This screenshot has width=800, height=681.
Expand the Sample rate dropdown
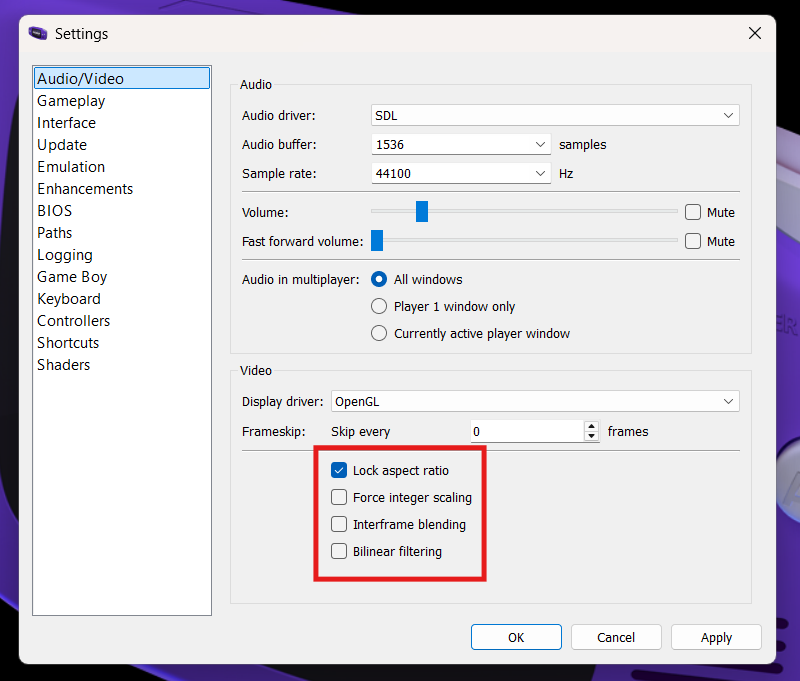[461, 173]
